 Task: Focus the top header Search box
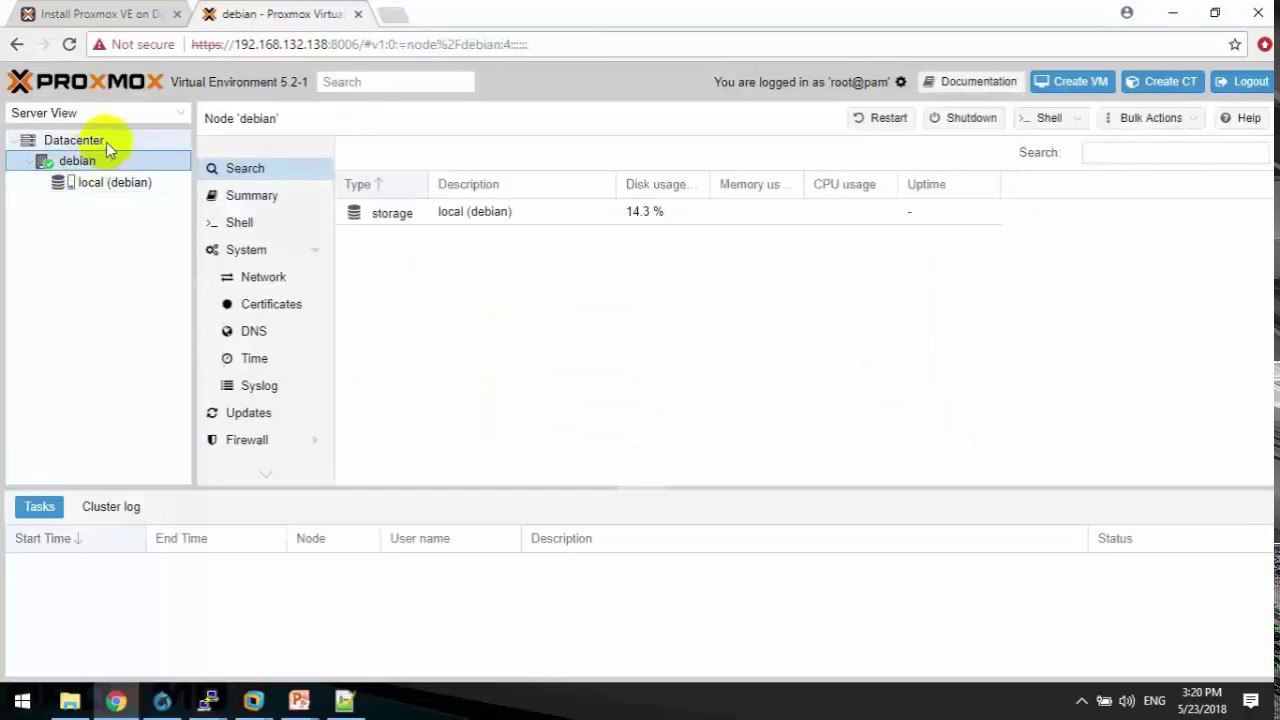click(x=396, y=82)
